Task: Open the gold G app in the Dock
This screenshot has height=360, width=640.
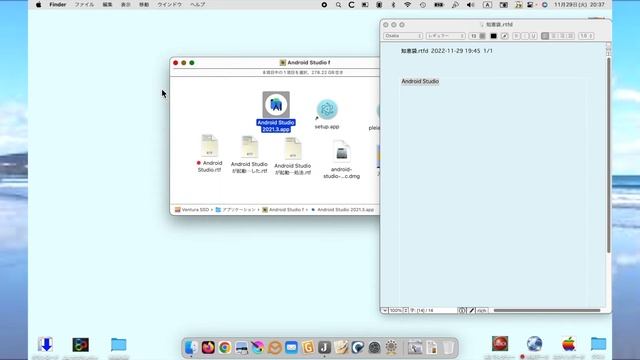Action: tap(308, 347)
